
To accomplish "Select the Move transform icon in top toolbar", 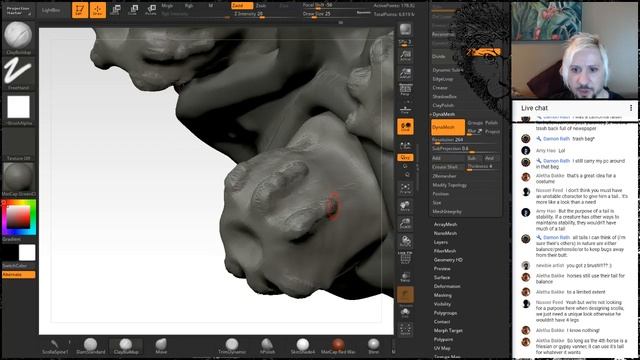I will 116,10.
